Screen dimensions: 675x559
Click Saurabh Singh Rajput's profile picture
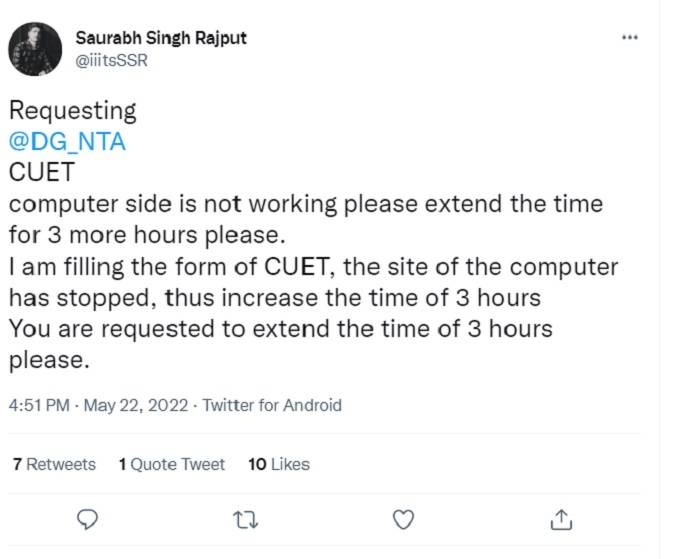point(35,49)
